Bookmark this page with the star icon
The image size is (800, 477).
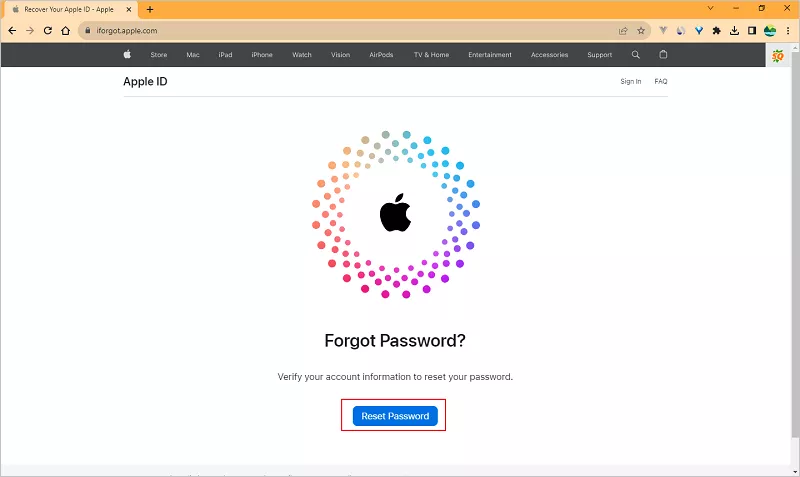(x=641, y=31)
